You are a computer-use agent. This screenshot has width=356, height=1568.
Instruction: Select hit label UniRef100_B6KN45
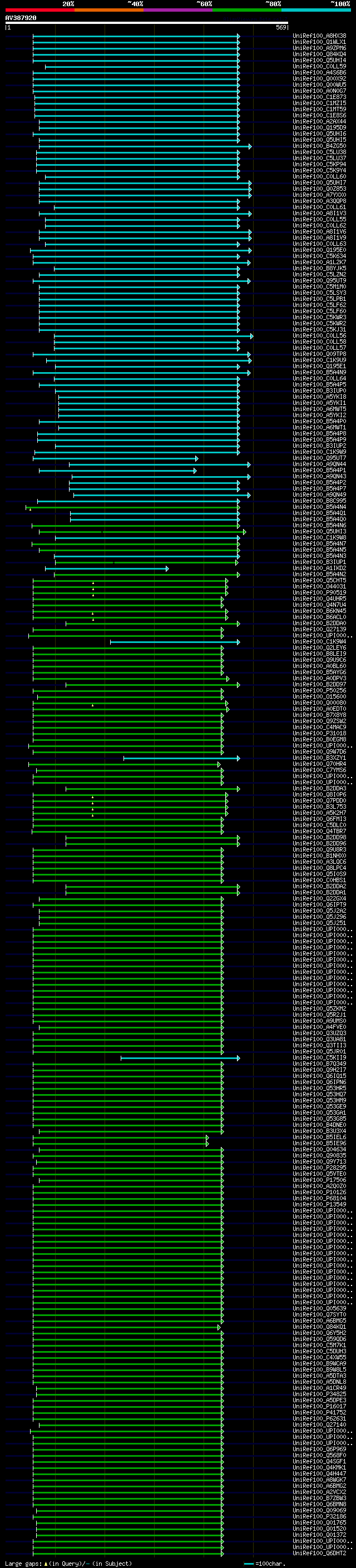319,611
